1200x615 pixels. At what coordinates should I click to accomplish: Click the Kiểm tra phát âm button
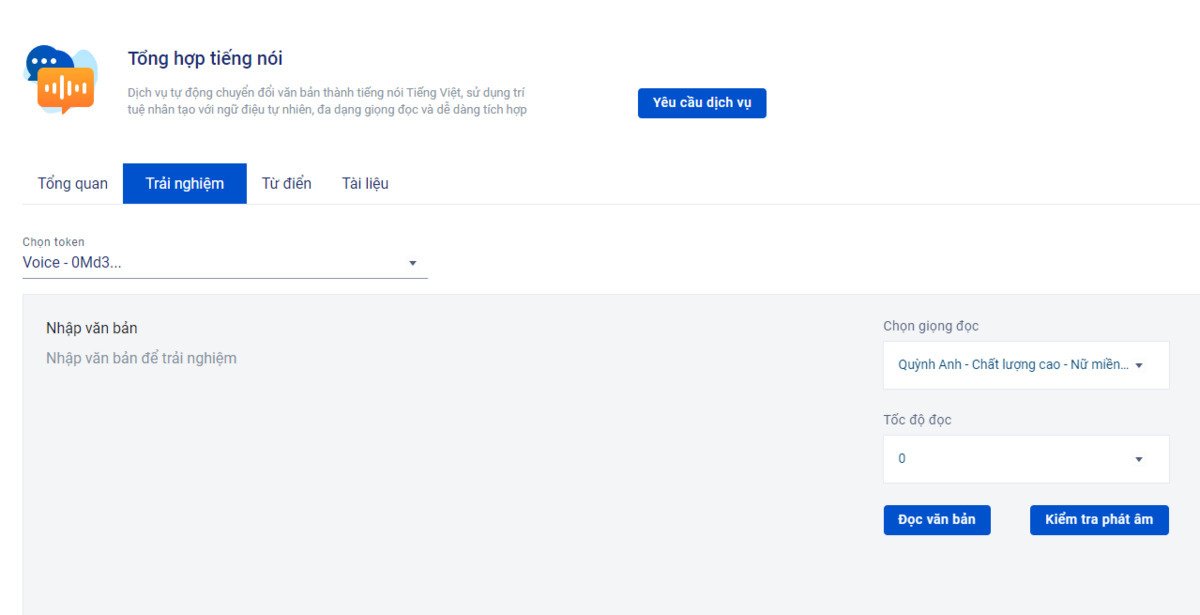click(1099, 520)
